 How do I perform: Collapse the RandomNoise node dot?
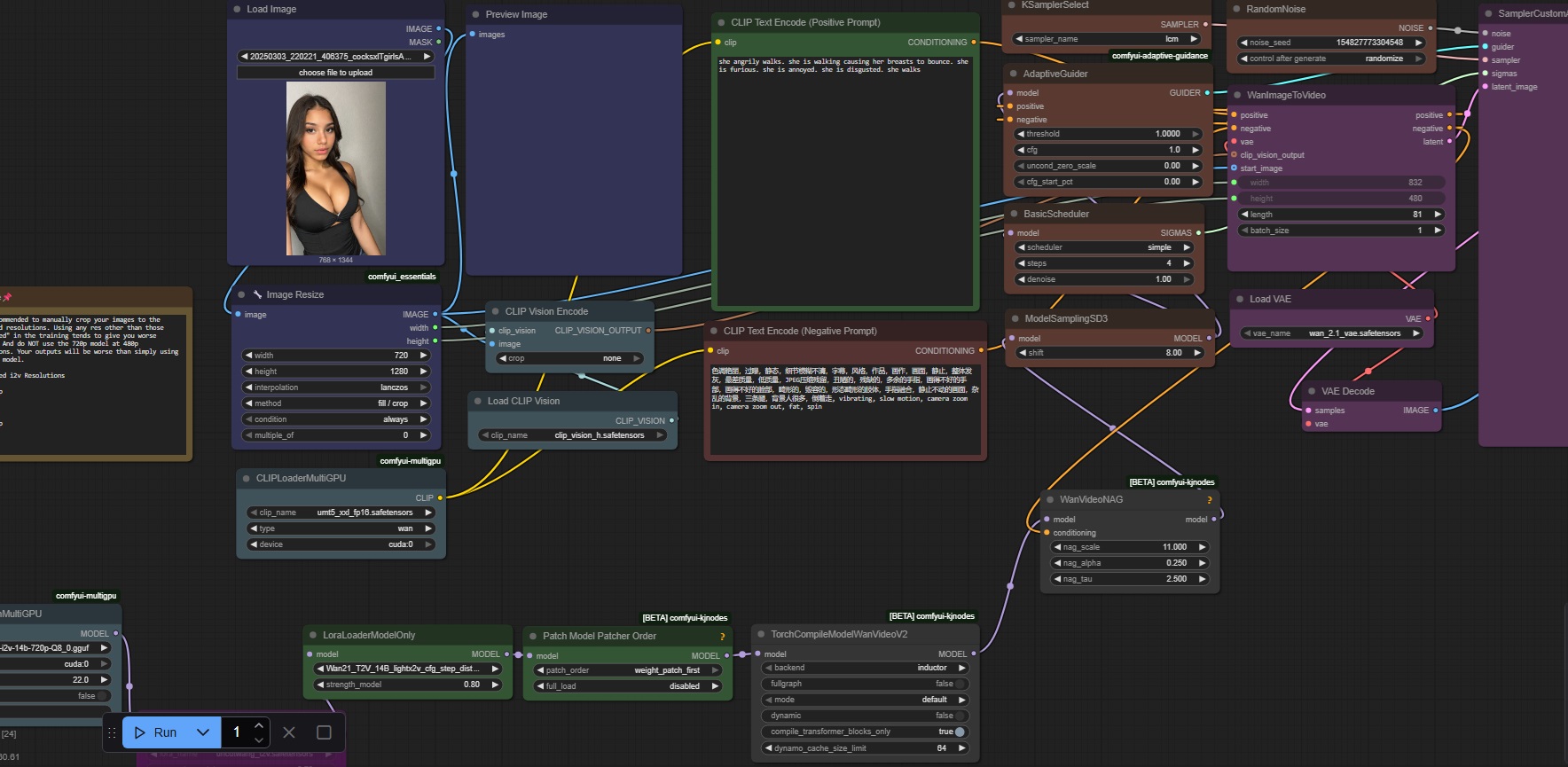(1236, 9)
